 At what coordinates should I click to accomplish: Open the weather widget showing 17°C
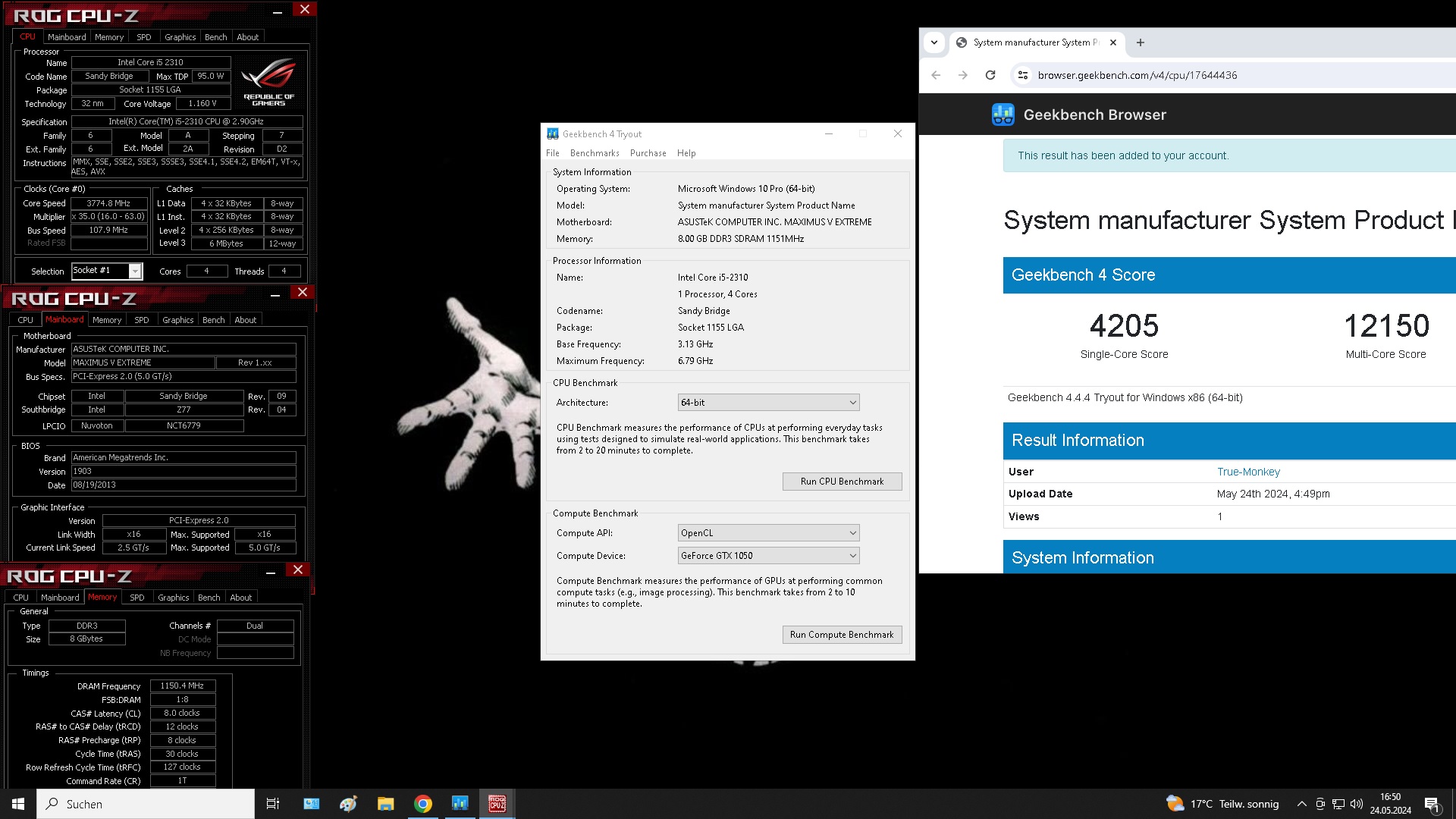point(1222,804)
